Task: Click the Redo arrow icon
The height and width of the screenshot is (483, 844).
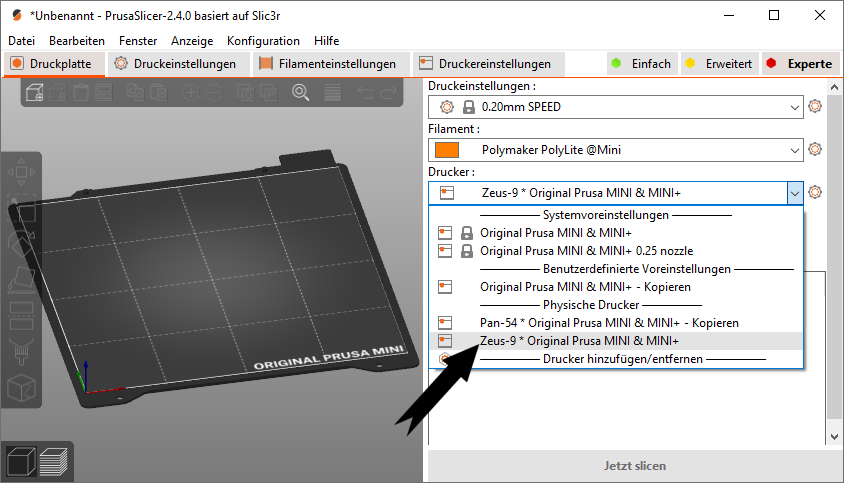Action: pyautogui.click(x=388, y=92)
